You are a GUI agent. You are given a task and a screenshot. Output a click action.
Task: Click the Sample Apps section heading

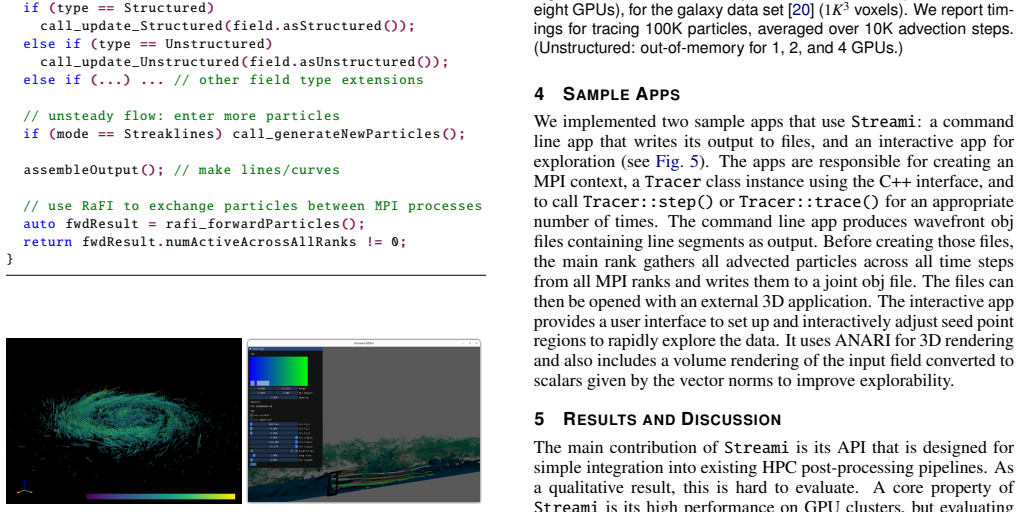(607, 94)
